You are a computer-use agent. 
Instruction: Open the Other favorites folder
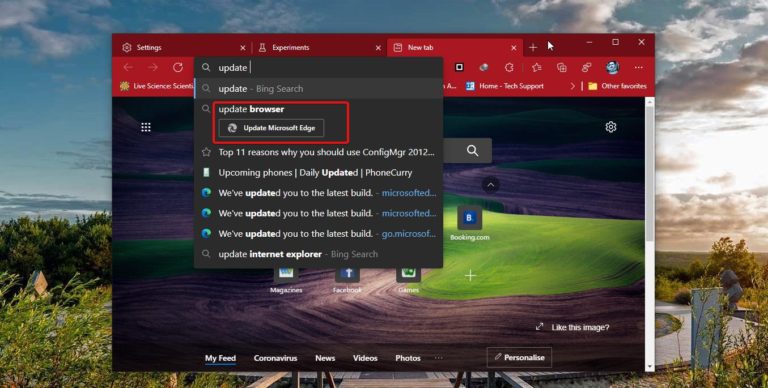pyautogui.click(x=617, y=86)
